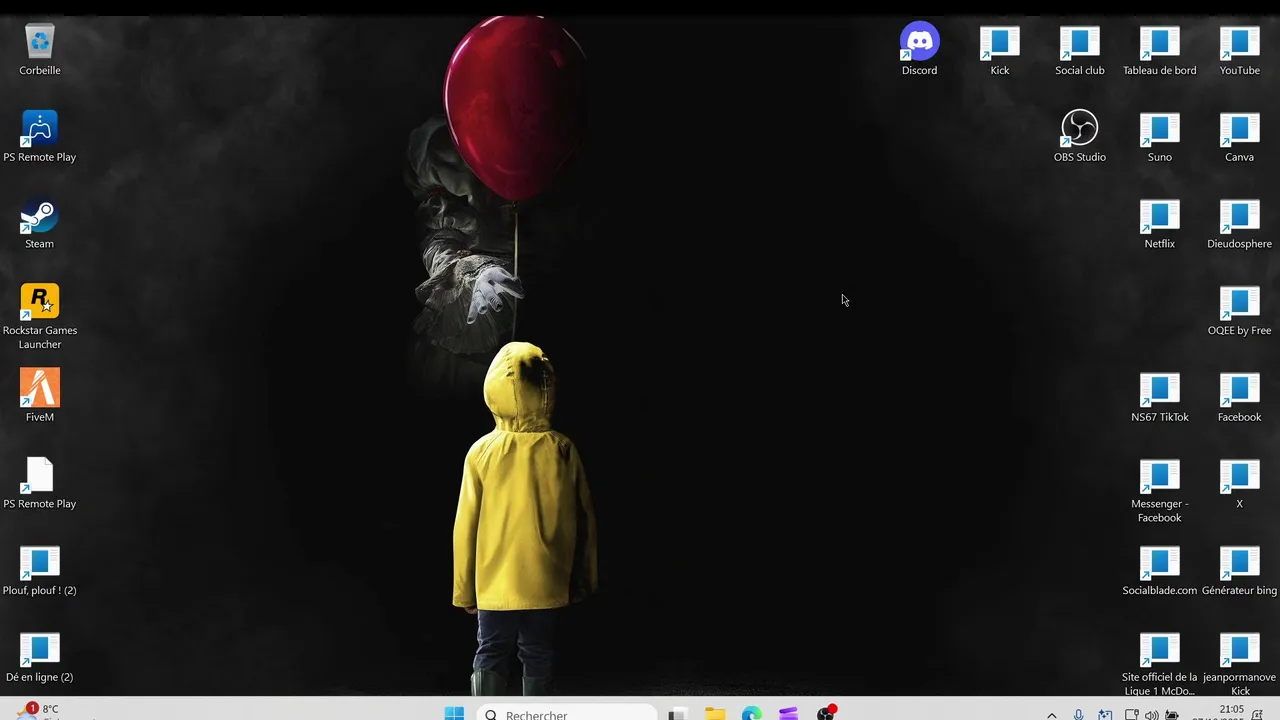
Task: Open File Explorer from the taskbar
Action: pyautogui.click(x=715, y=714)
